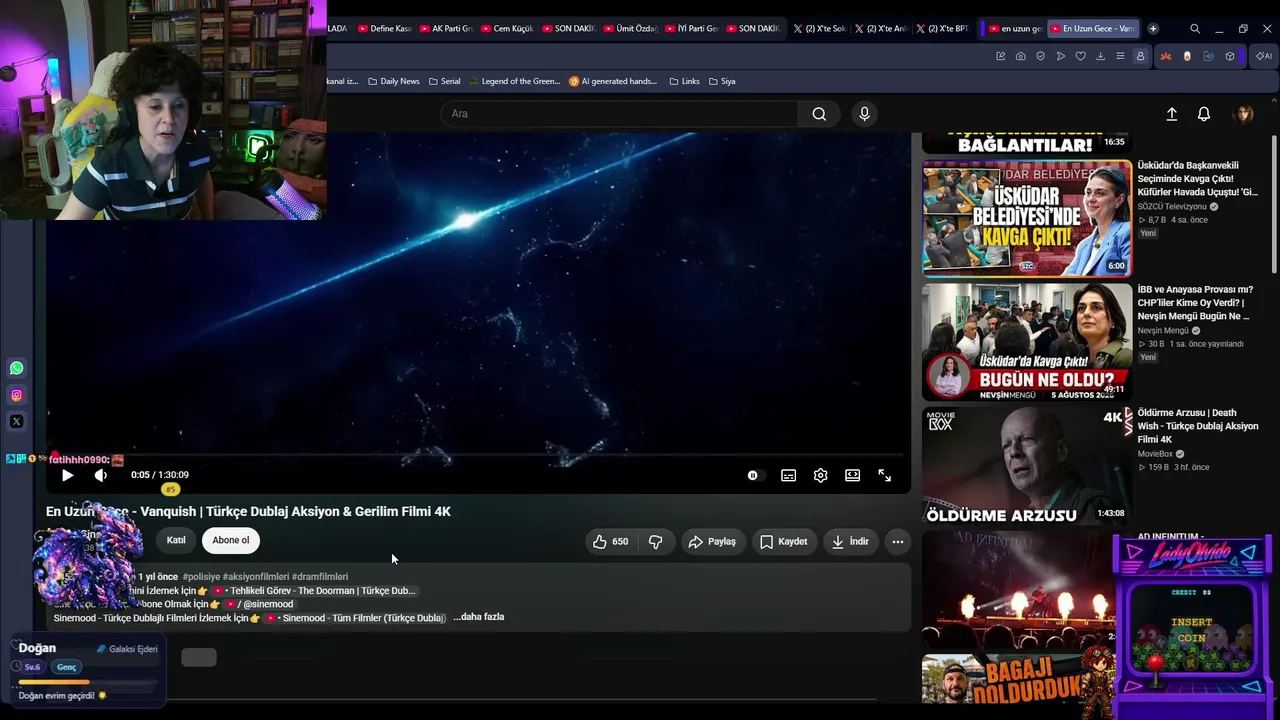
Task: Start voice search with the microphone
Action: pos(865,114)
